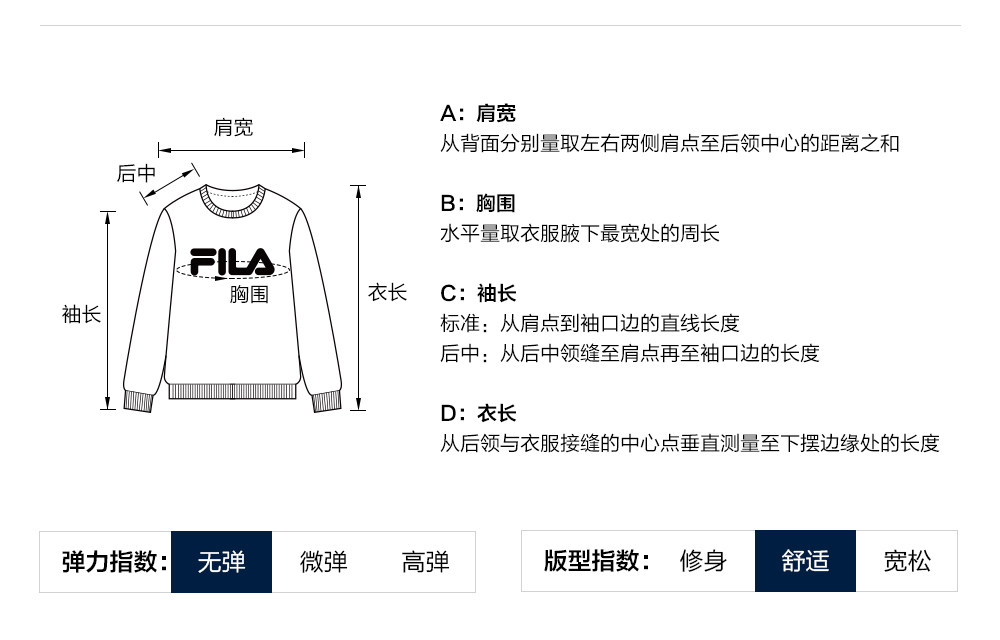Click the shoulder width horizontal arrow
Screen dimensions: 1000x640
(232, 151)
